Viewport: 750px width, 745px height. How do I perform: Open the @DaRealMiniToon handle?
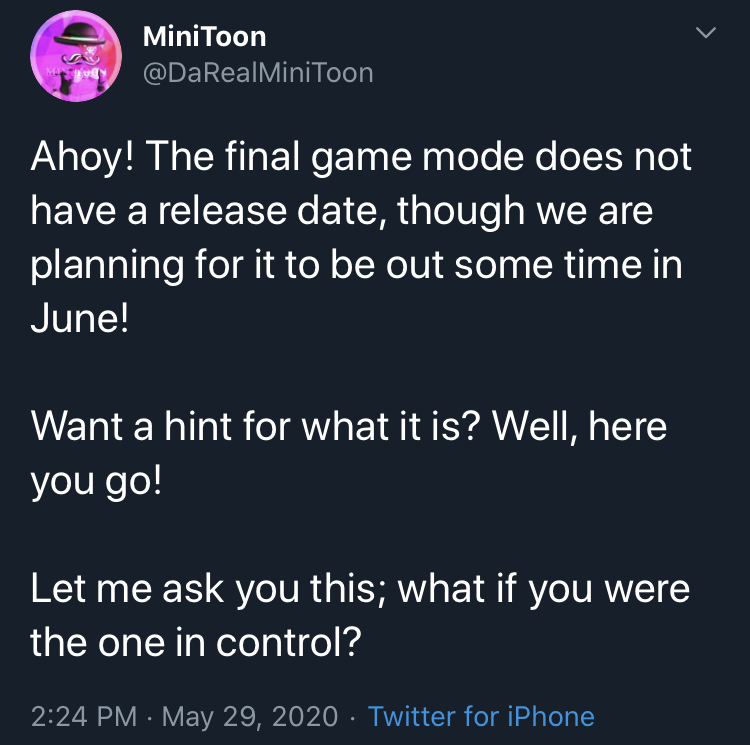click(258, 73)
